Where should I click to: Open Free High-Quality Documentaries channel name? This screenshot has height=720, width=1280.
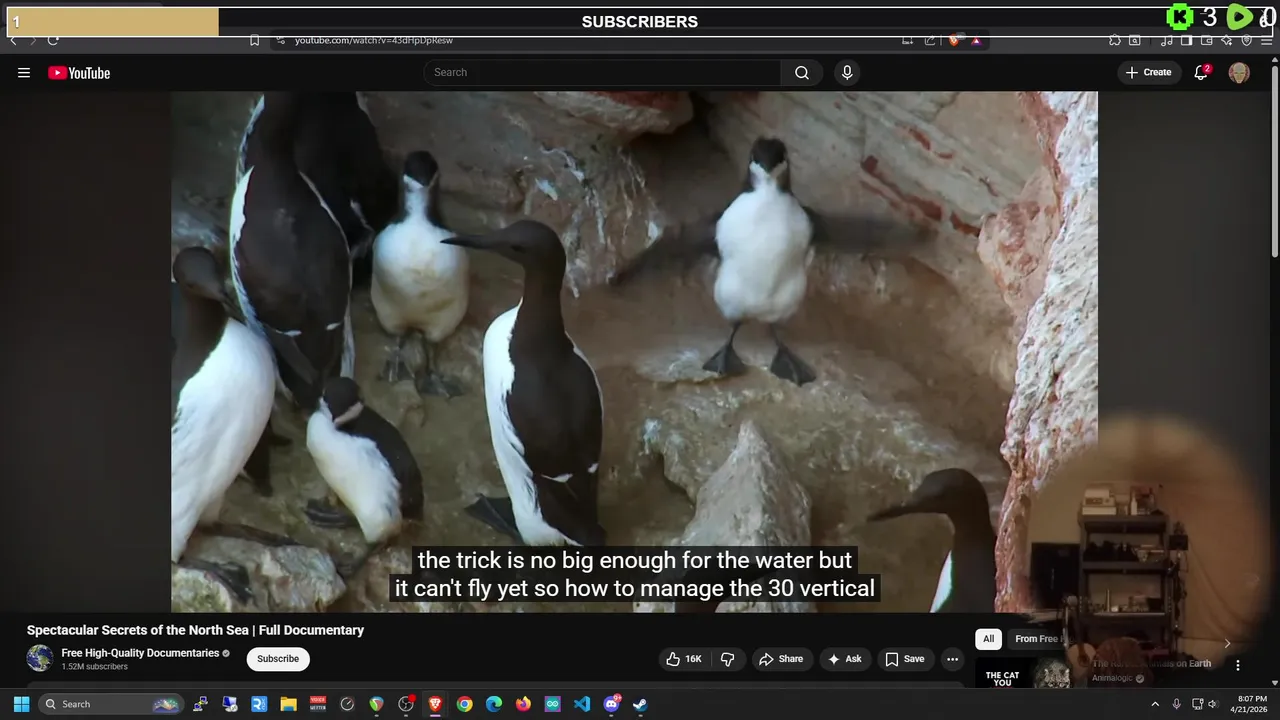tap(140, 653)
